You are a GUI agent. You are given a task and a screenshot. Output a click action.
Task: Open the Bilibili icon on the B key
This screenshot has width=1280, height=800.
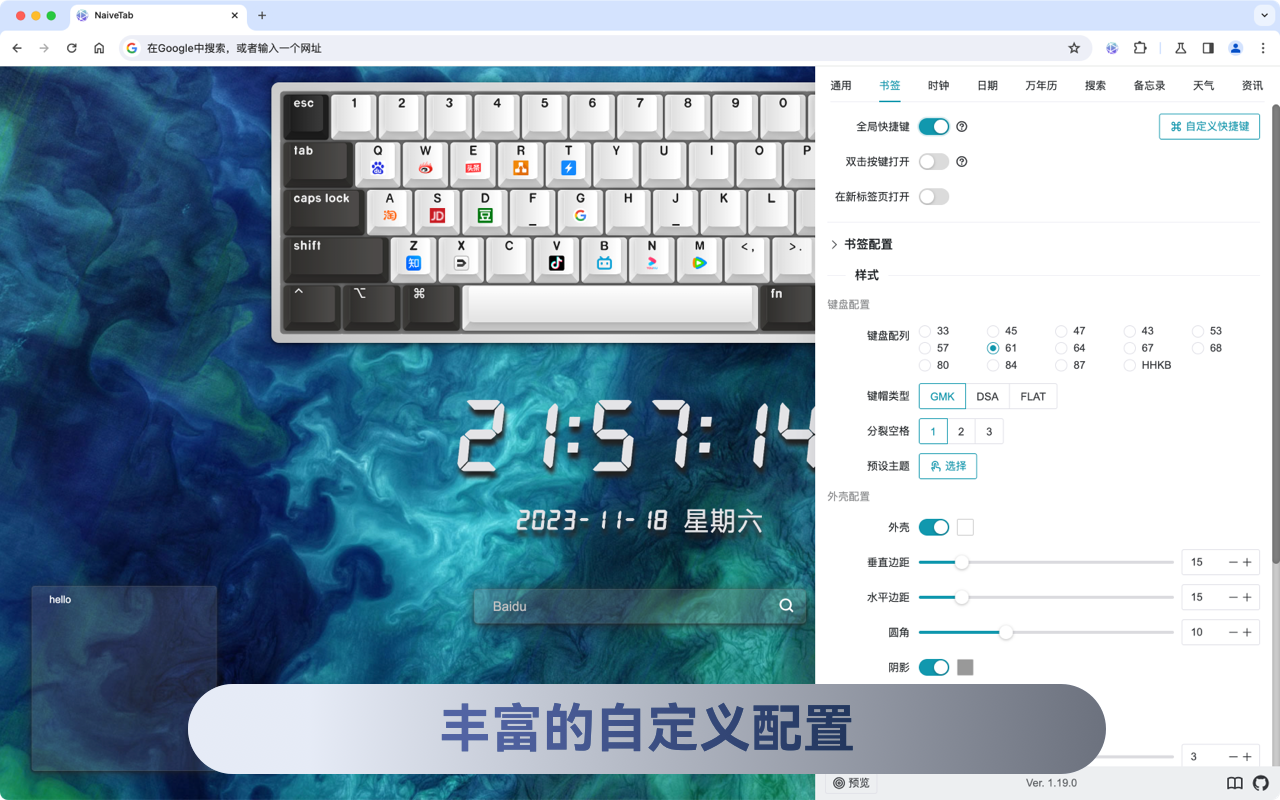click(x=604, y=261)
